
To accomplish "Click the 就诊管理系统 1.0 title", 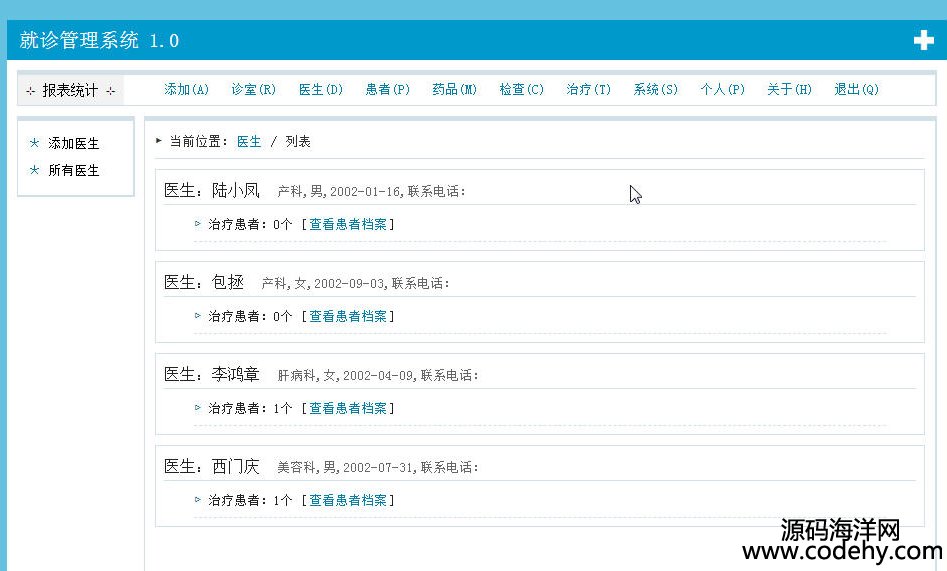I will click(x=99, y=40).
